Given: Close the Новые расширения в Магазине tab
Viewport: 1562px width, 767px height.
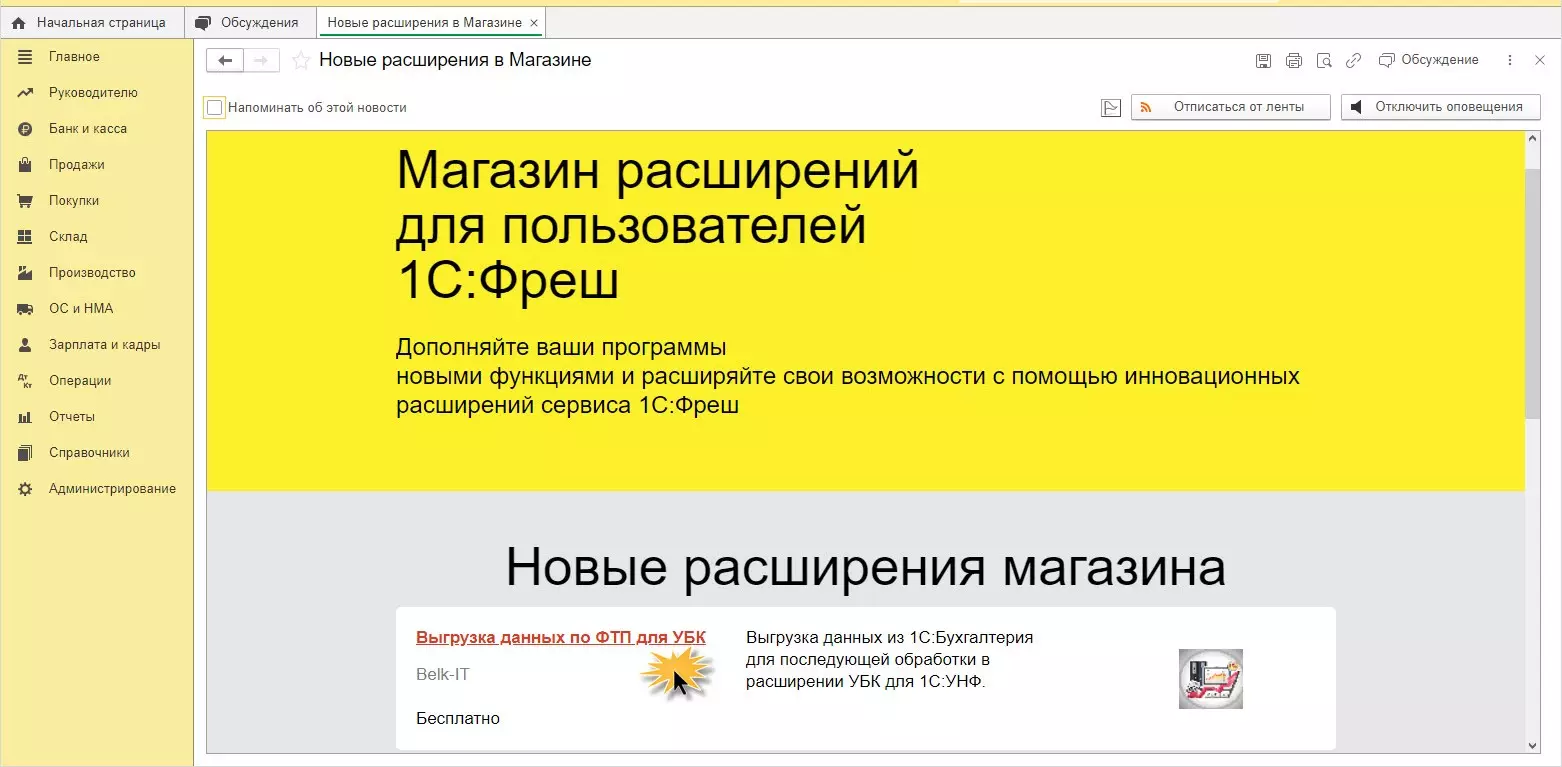Looking at the screenshot, I should pos(535,22).
